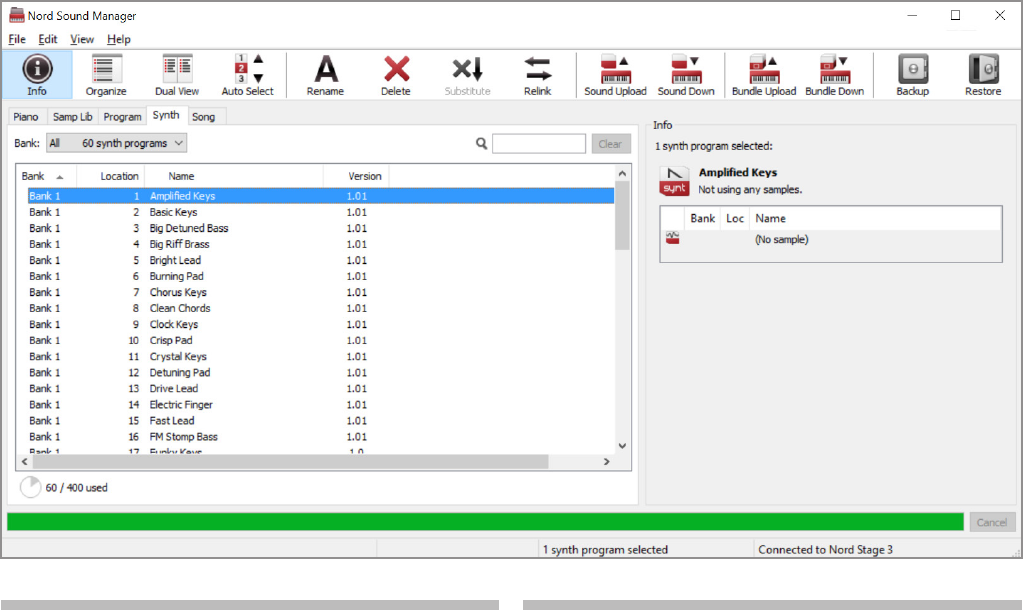The image size is (1023, 610).
Task: Select the Synth tab
Action: 166,115
